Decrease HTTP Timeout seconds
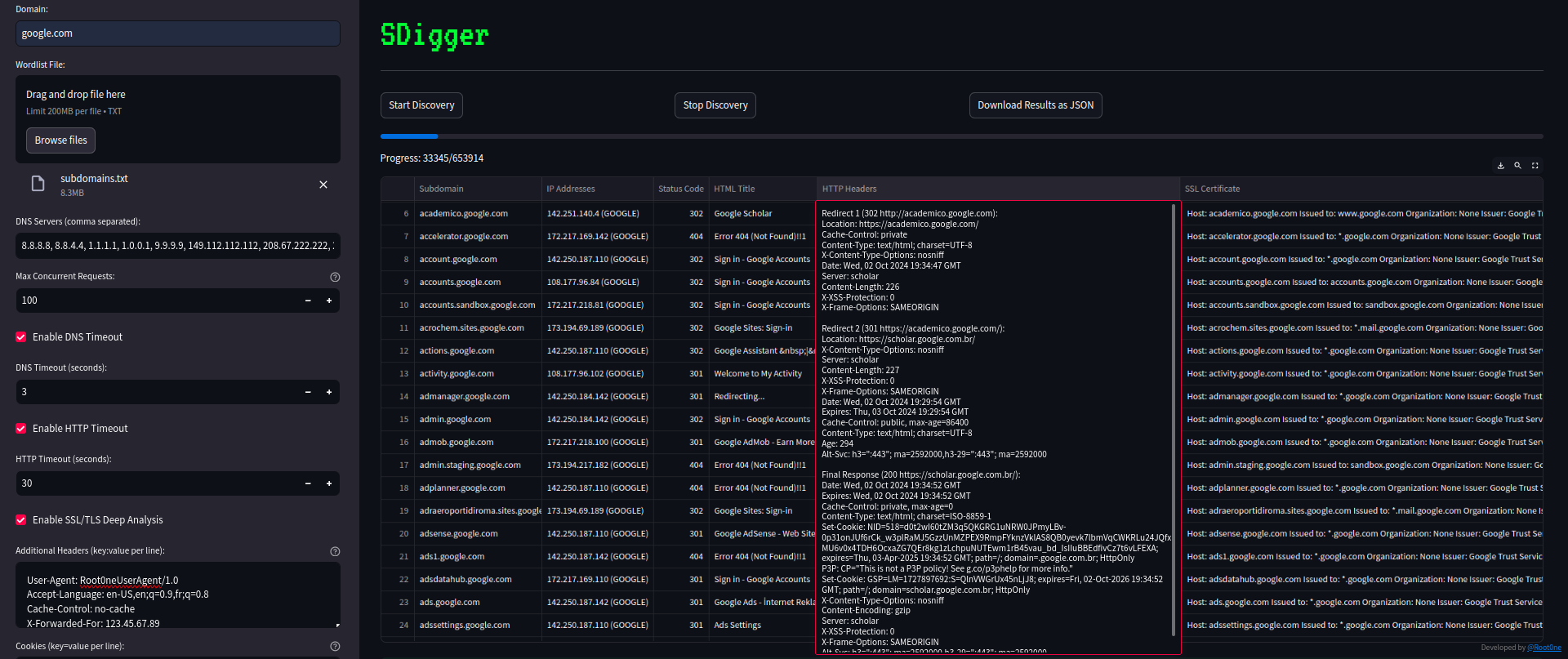The image size is (1568, 659). pos(308,483)
